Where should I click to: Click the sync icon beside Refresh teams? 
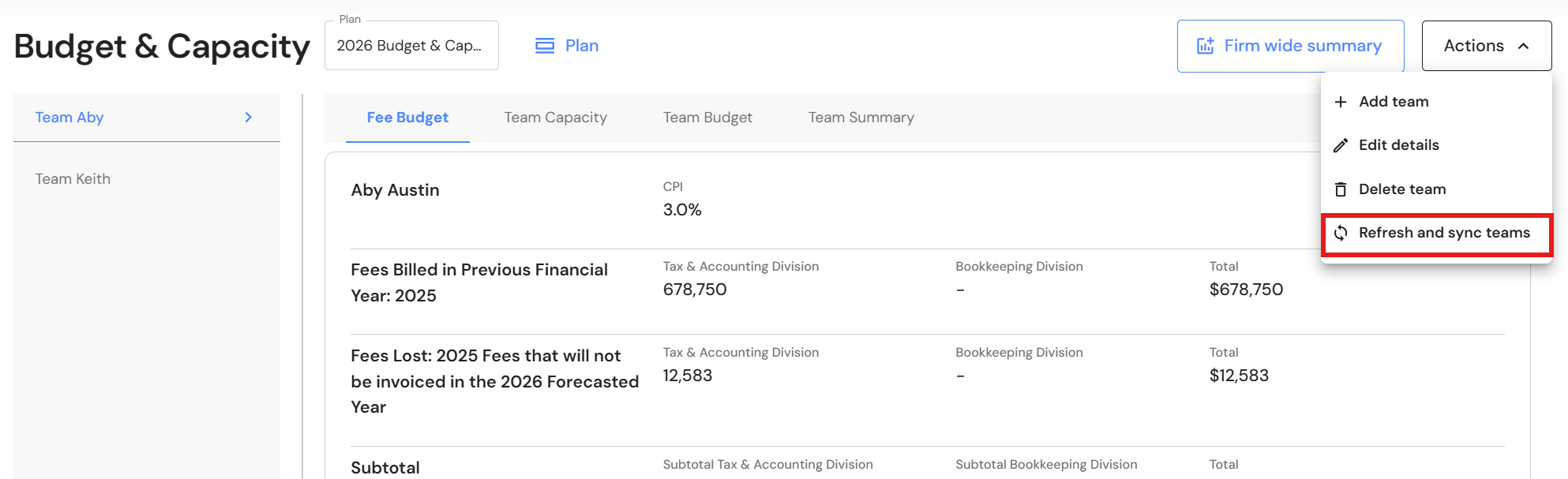coord(1341,233)
